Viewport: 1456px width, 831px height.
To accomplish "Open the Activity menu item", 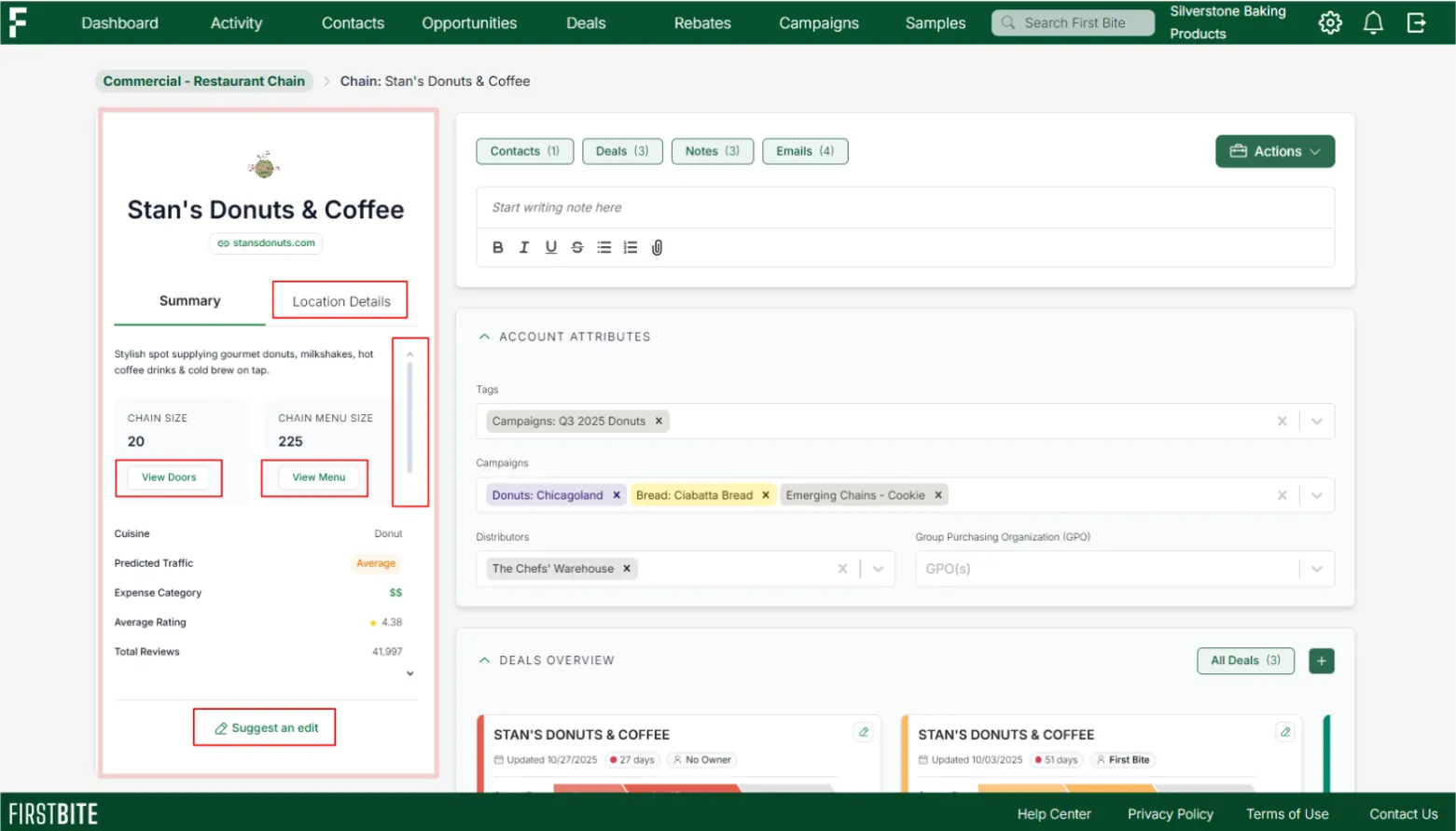I will click(236, 22).
